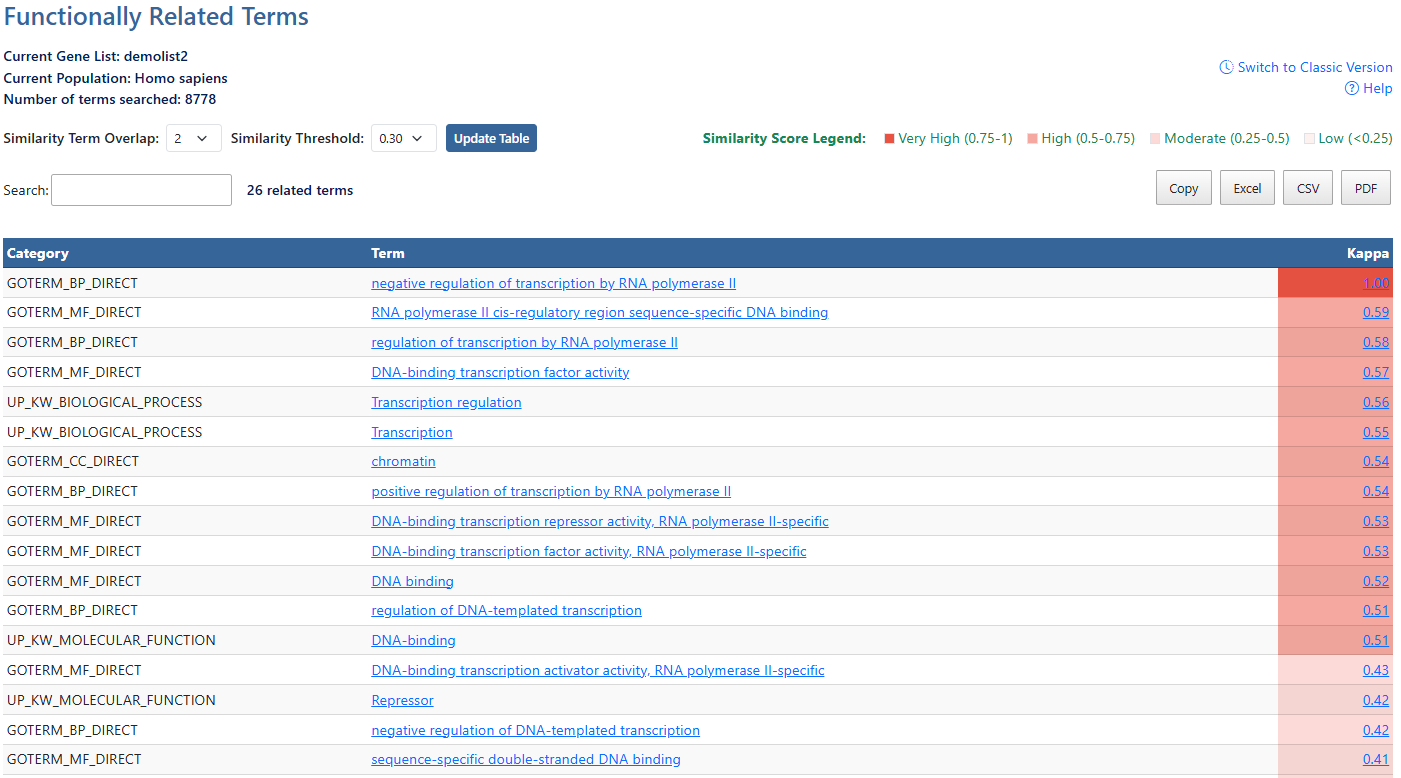
Task: Click the clock icon beside Switch to Classic Version
Action: tap(1226, 67)
